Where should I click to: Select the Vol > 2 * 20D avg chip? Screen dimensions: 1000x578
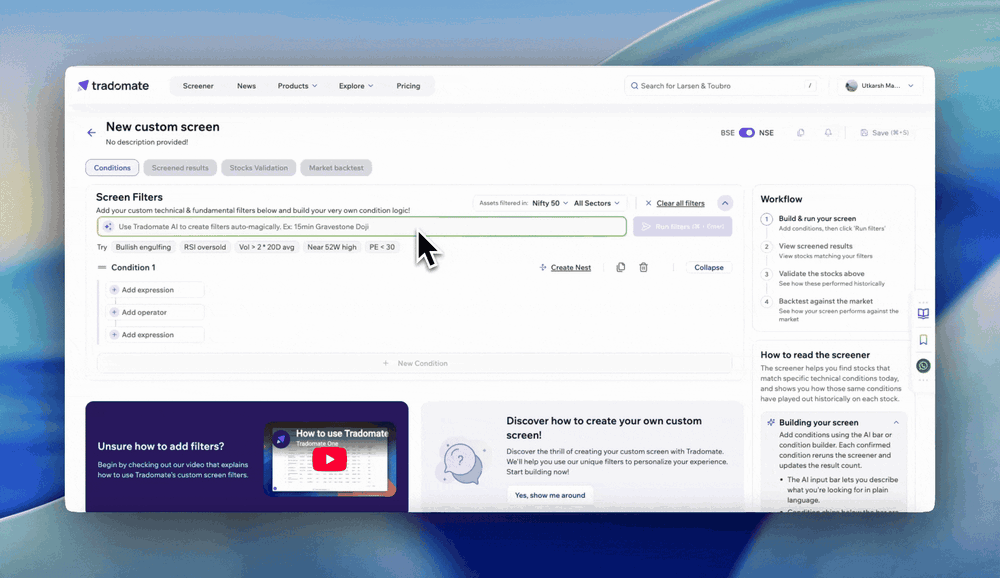click(267, 247)
